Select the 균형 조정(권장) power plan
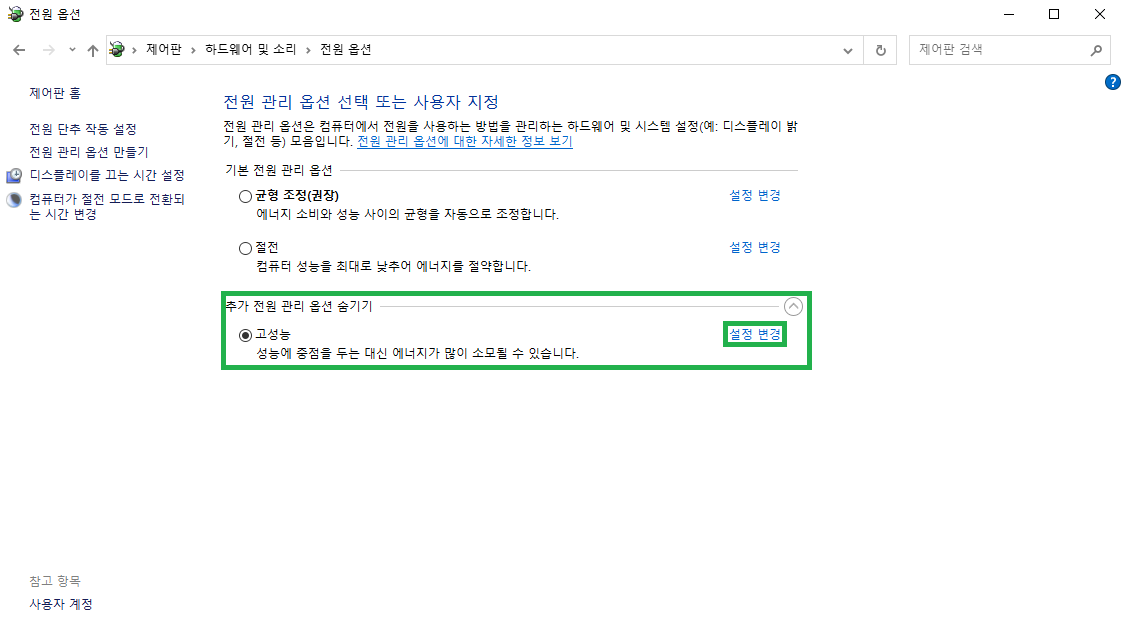 (x=246, y=196)
